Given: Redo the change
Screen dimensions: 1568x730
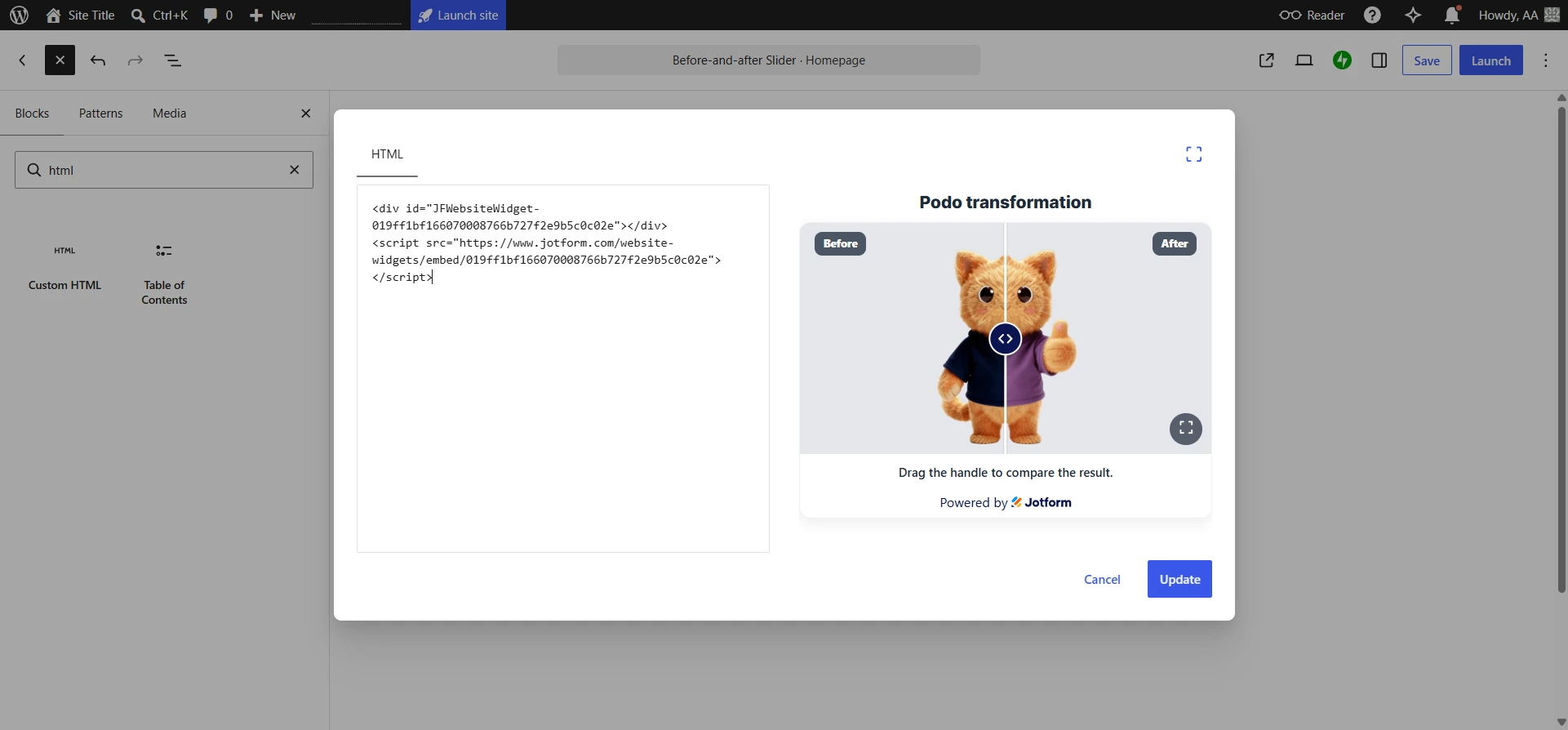Looking at the screenshot, I should click(x=135, y=60).
